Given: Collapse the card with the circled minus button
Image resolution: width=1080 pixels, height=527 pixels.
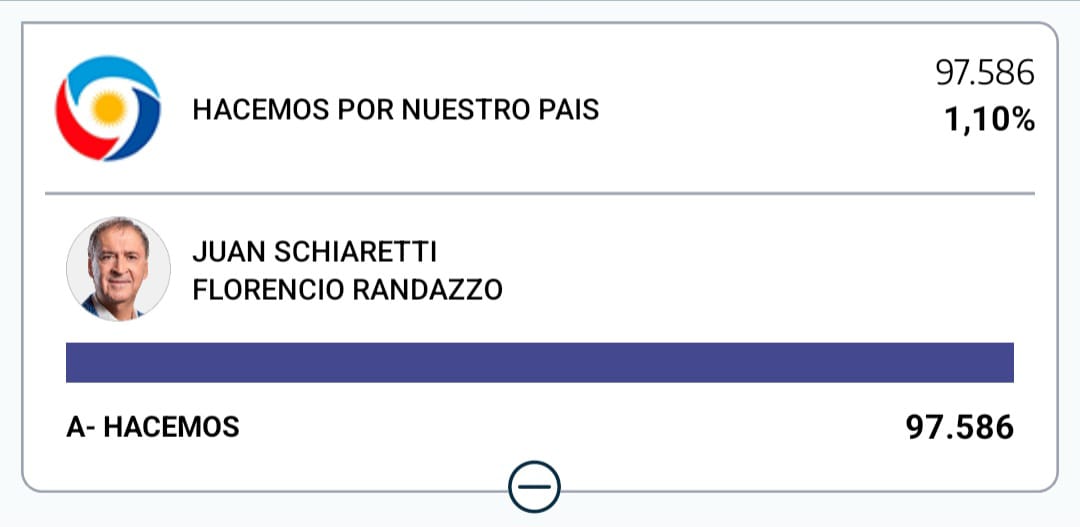Looking at the screenshot, I should (x=534, y=488).
